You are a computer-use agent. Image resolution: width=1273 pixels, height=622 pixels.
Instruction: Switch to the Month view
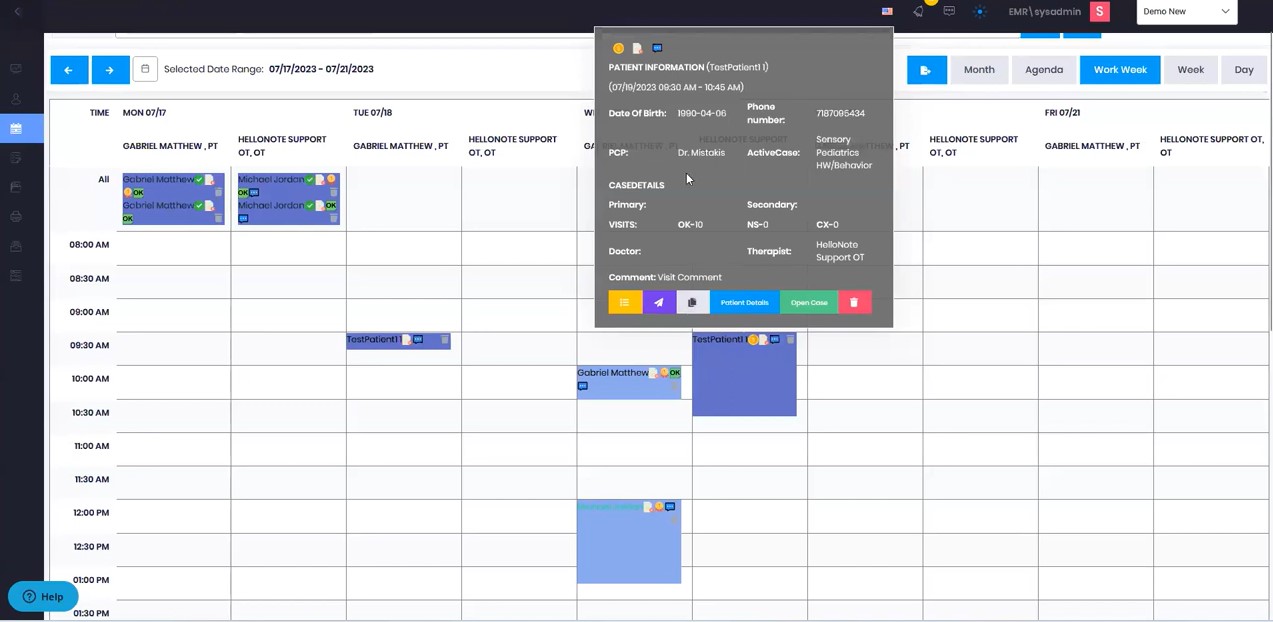coord(978,69)
